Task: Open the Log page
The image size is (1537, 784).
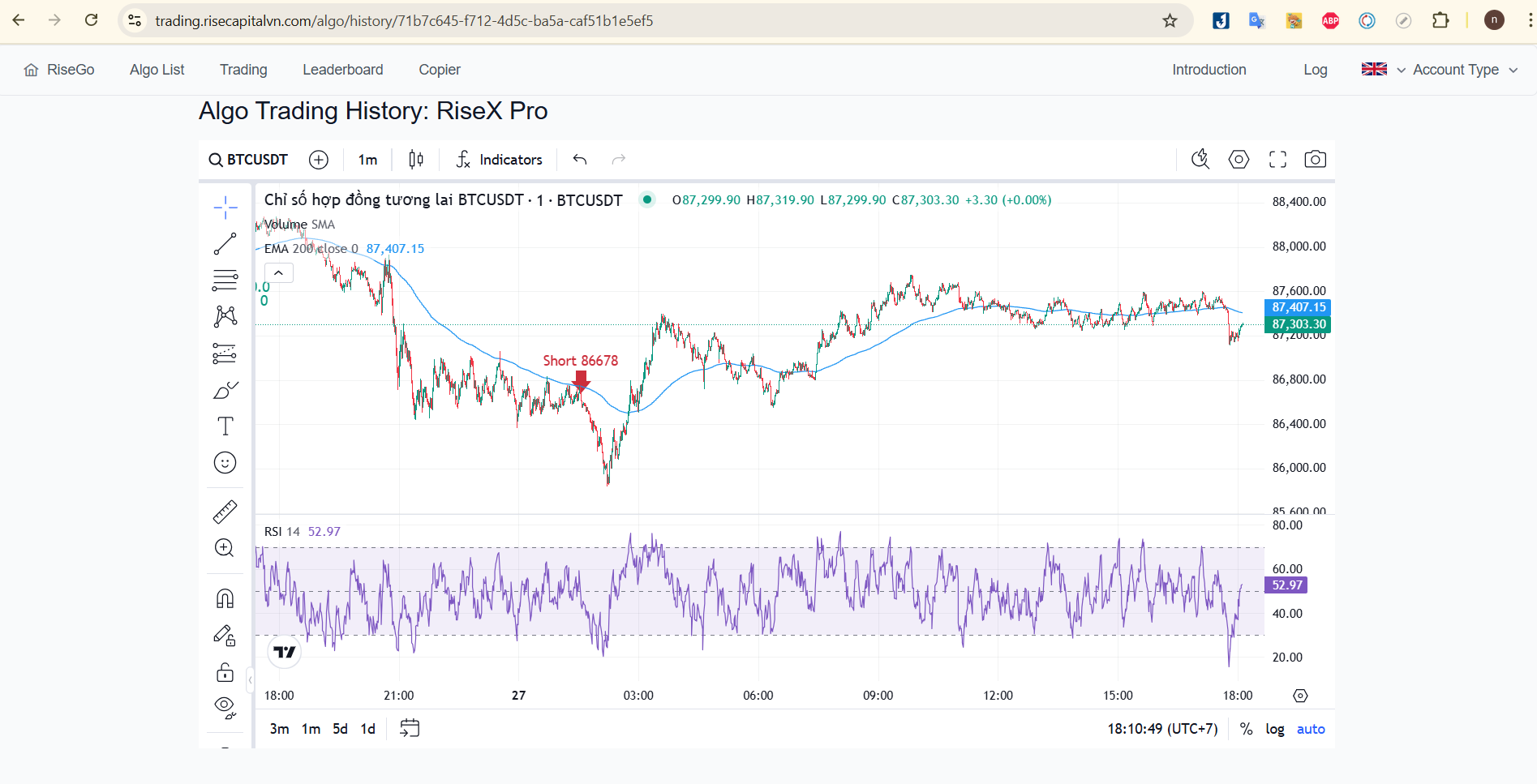Action: tap(1315, 70)
